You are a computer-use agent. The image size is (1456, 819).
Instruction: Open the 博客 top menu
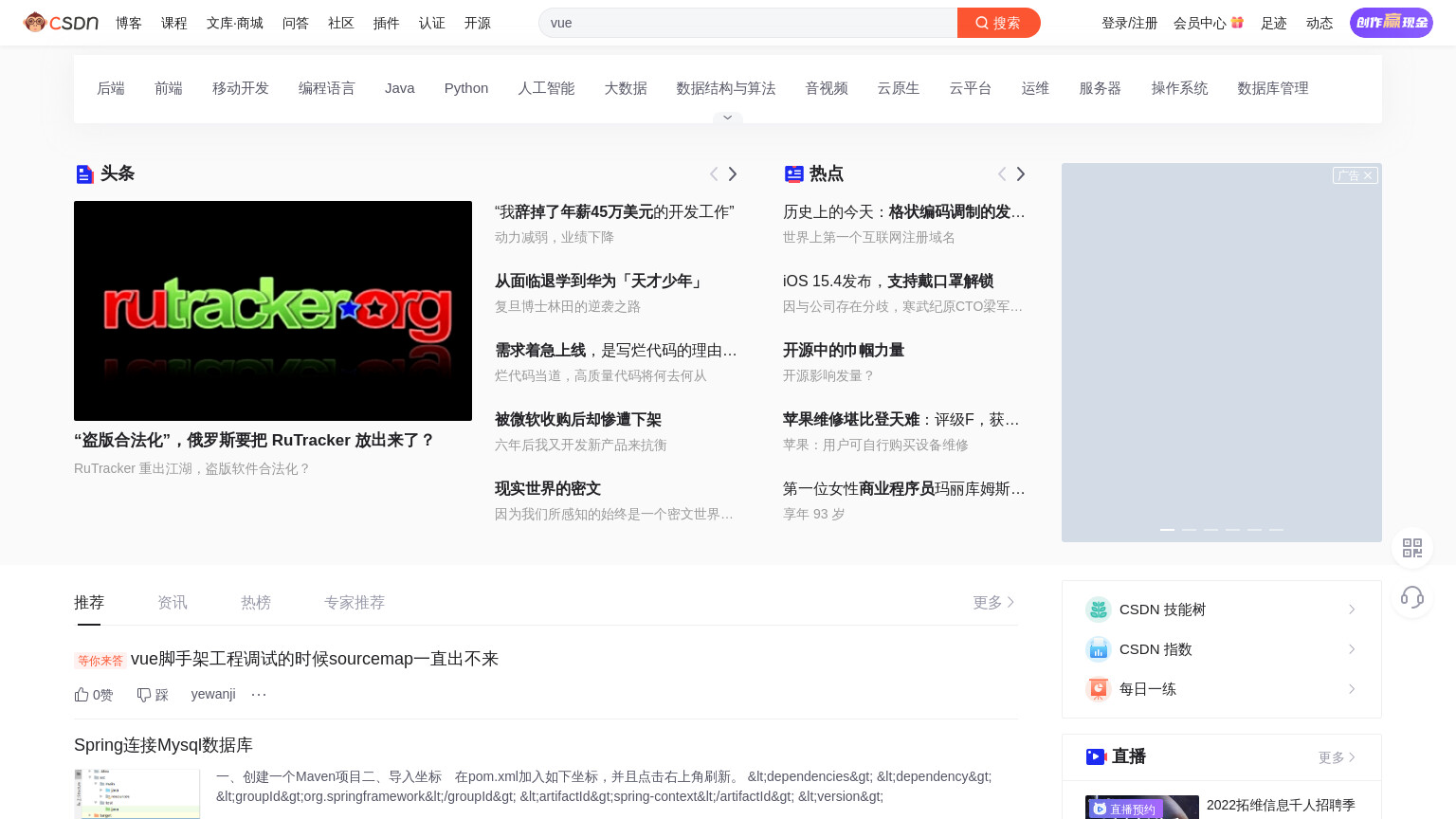(x=129, y=23)
